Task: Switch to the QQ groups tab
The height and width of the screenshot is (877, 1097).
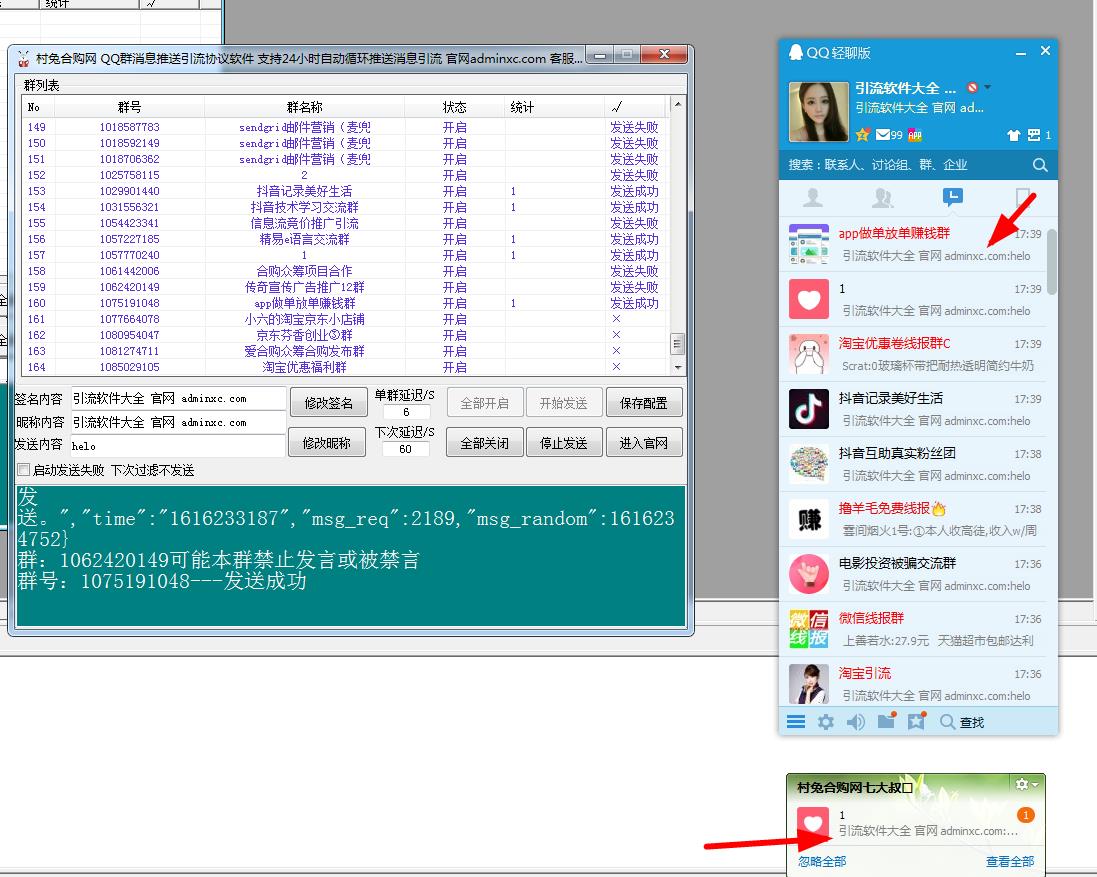Action: coord(882,197)
